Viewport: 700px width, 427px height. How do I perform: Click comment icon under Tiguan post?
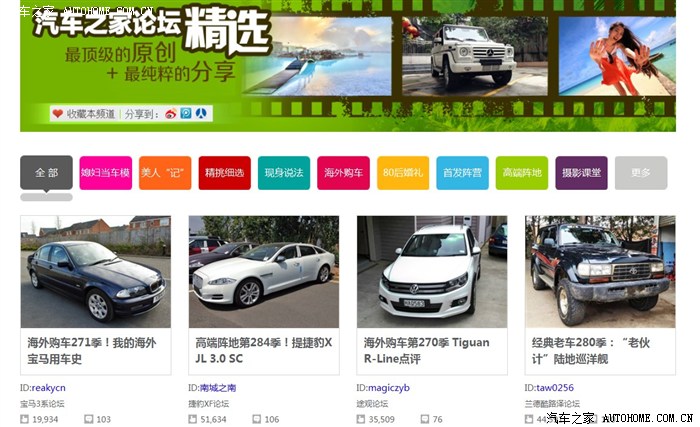click(425, 419)
